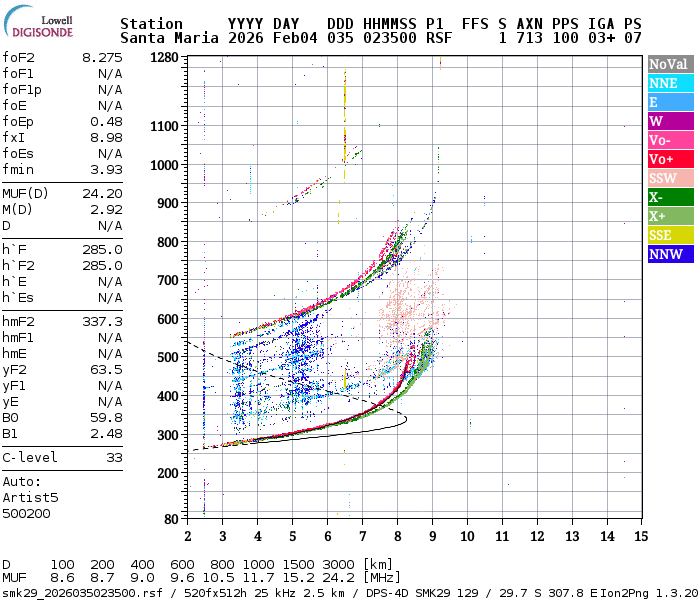The image size is (700, 600).
Task: Click the foF2 value 8.275
Action: 102,58
